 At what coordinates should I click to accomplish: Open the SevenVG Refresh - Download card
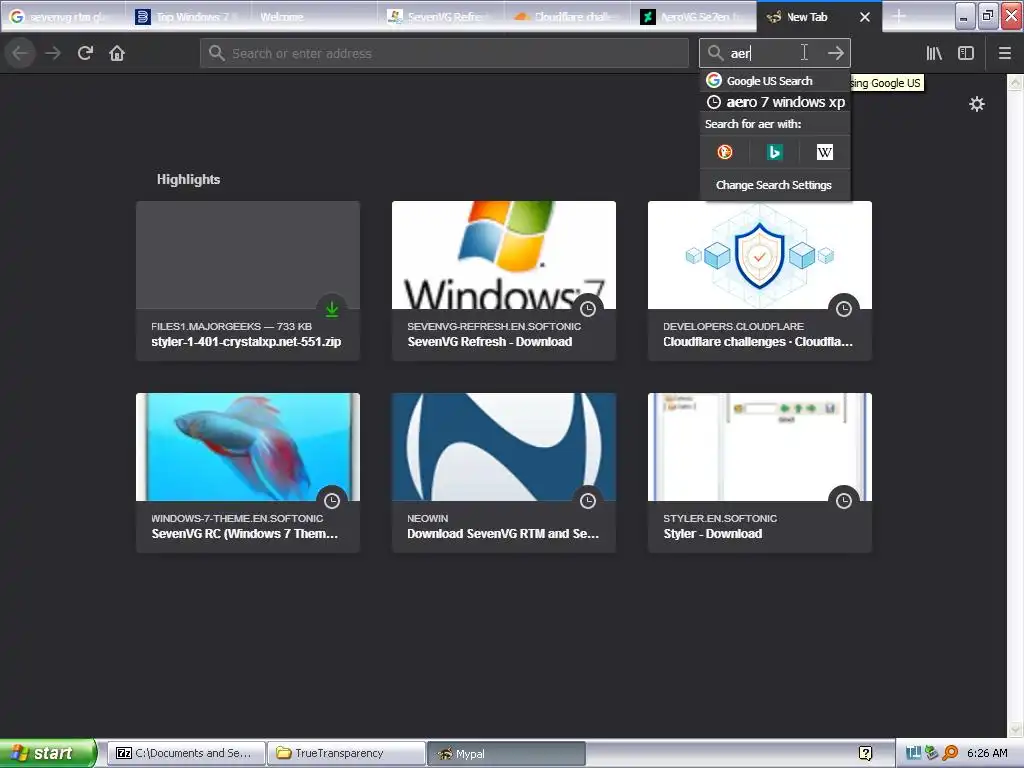click(504, 280)
